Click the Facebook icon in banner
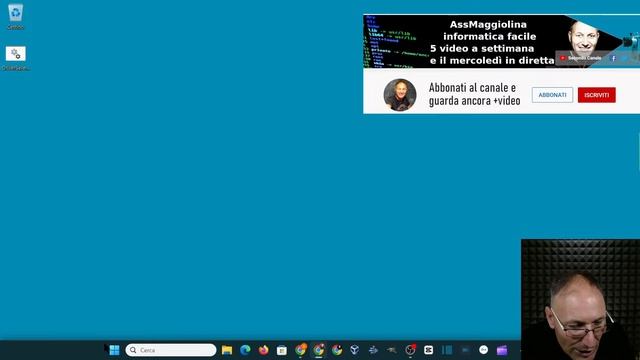This screenshot has width=640, height=360. point(613,58)
